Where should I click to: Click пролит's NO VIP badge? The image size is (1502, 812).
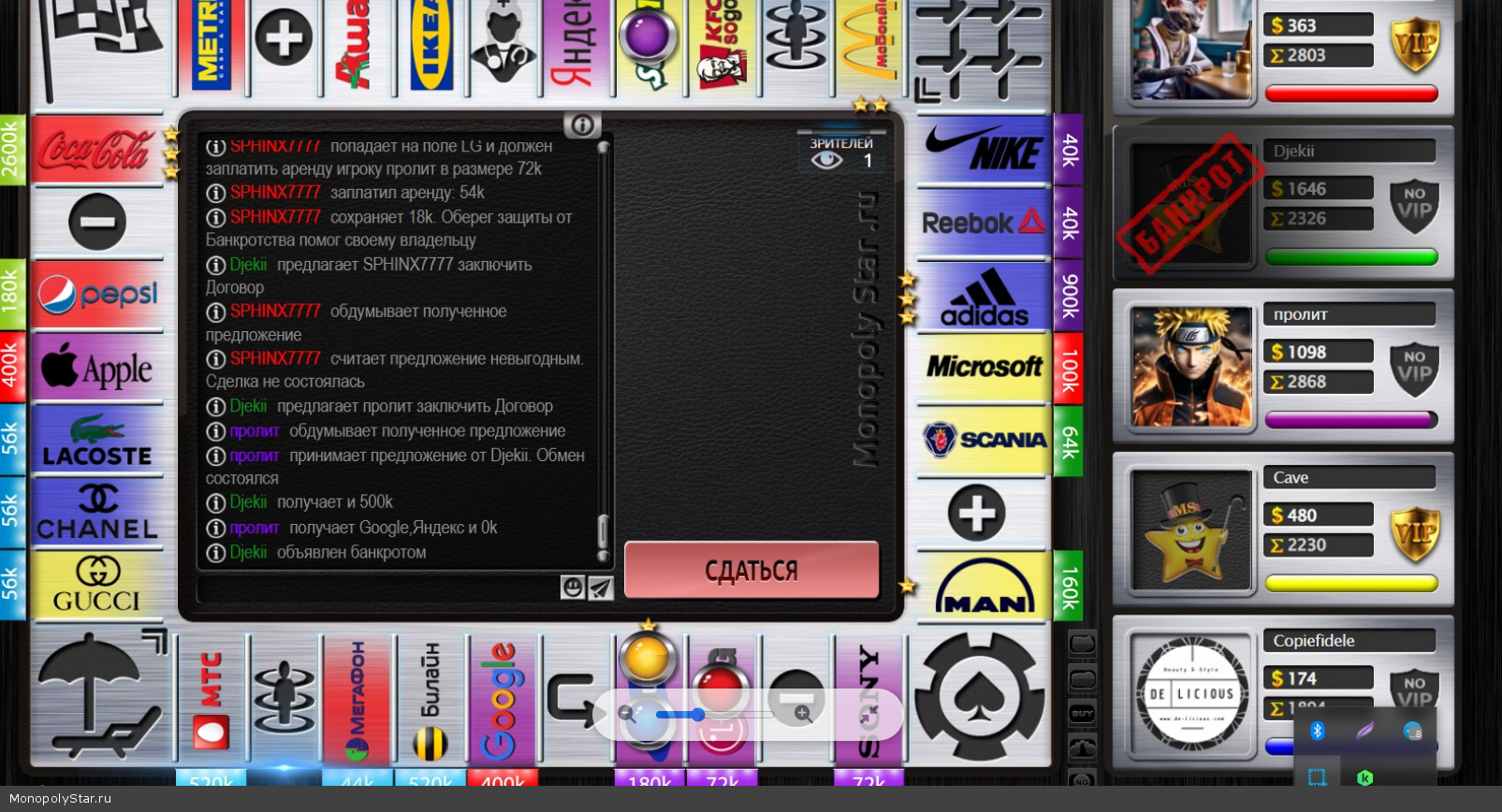[1414, 370]
